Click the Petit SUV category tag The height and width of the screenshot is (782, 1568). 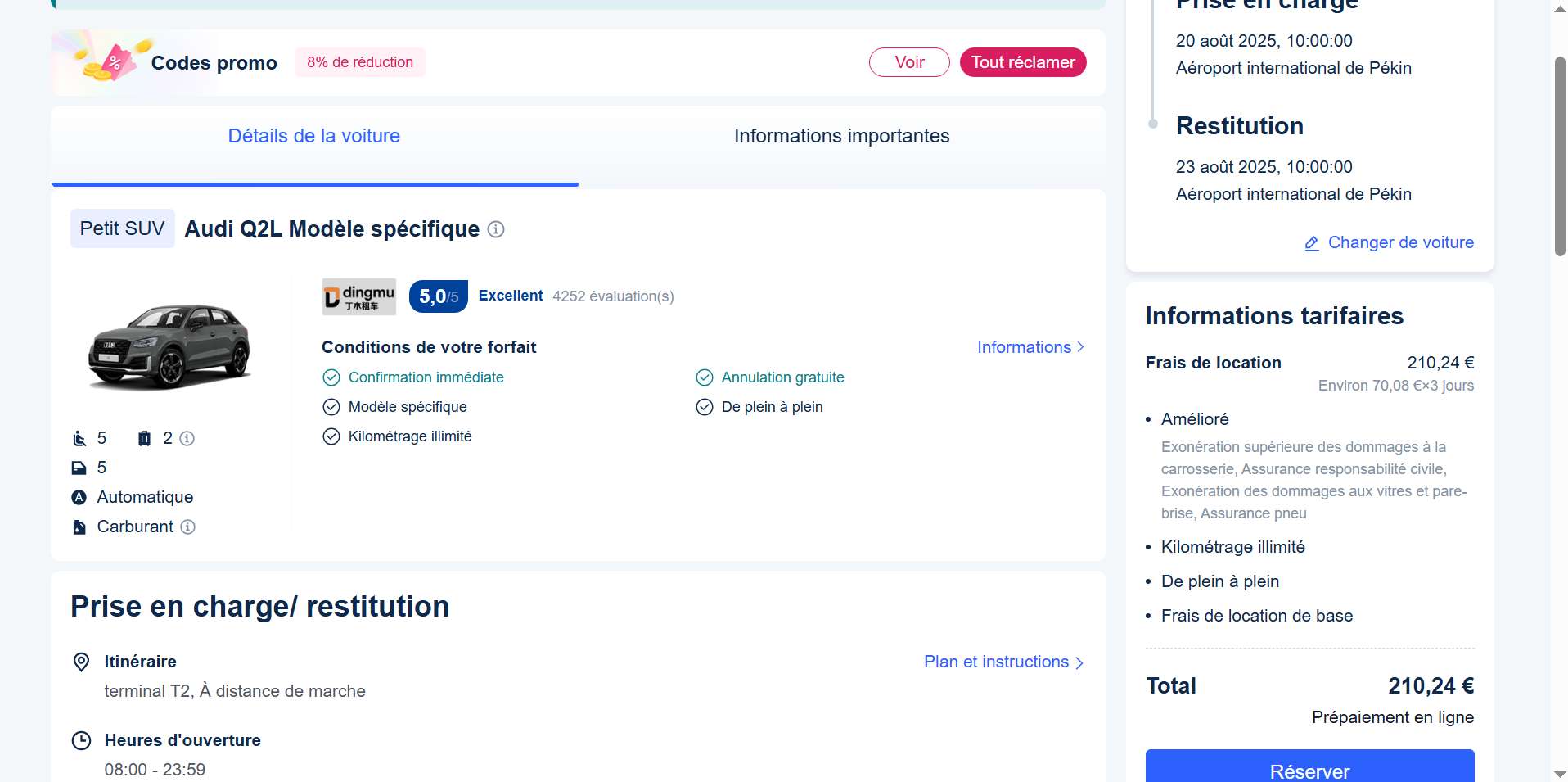pos(123,228)
